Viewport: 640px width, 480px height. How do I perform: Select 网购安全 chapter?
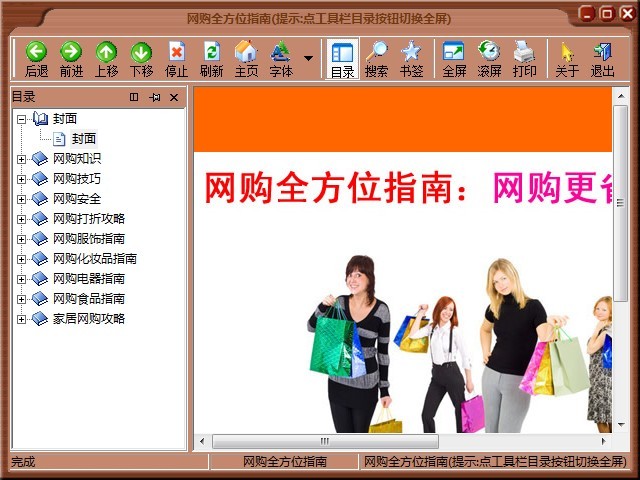[77, 199]
